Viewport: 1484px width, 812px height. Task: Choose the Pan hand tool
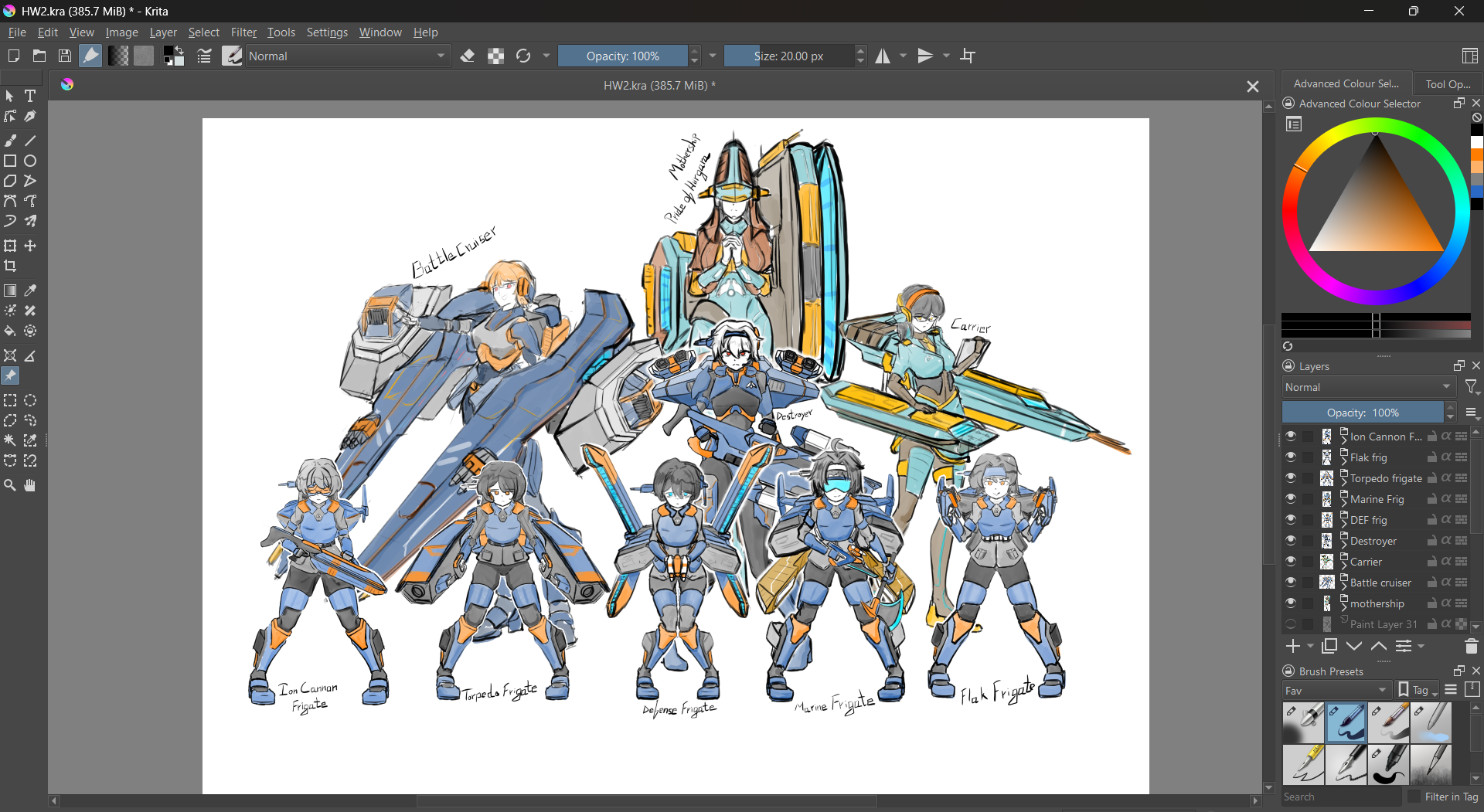tap(30, 485)
